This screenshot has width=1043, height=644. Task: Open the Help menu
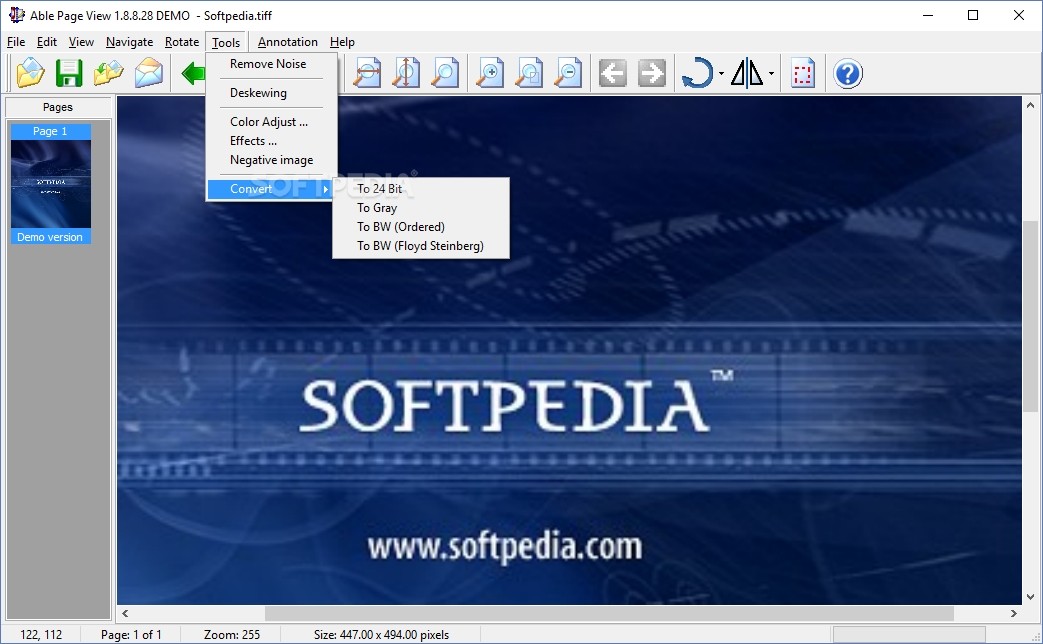(342, 42)
